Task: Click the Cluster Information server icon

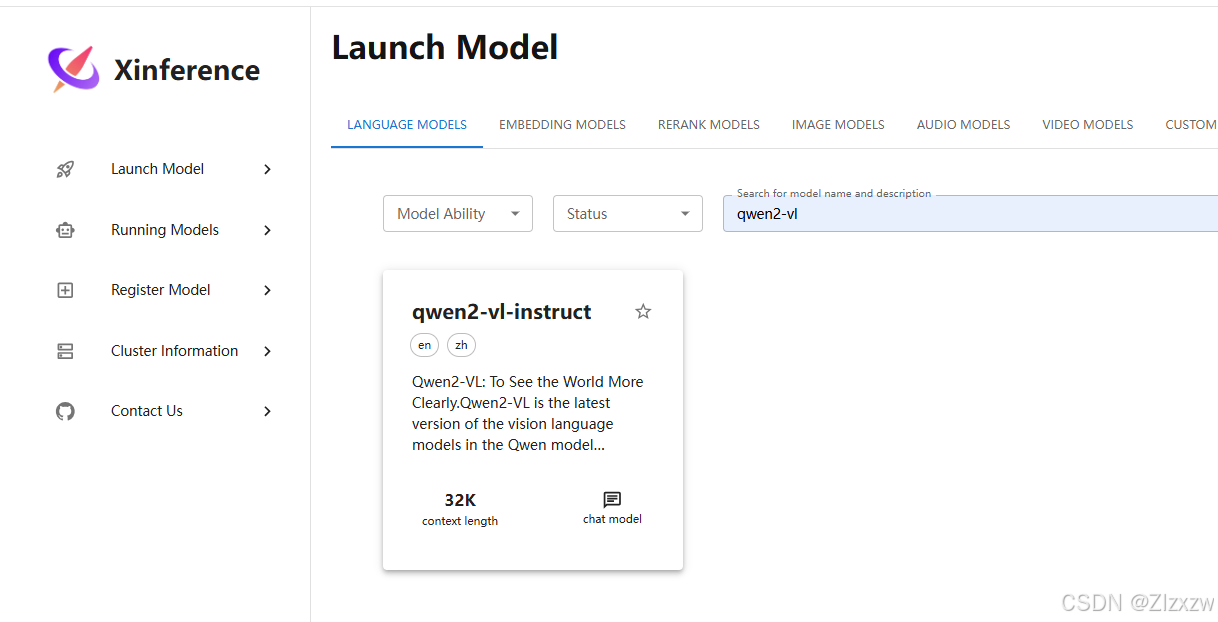Action: coord(65,351)
